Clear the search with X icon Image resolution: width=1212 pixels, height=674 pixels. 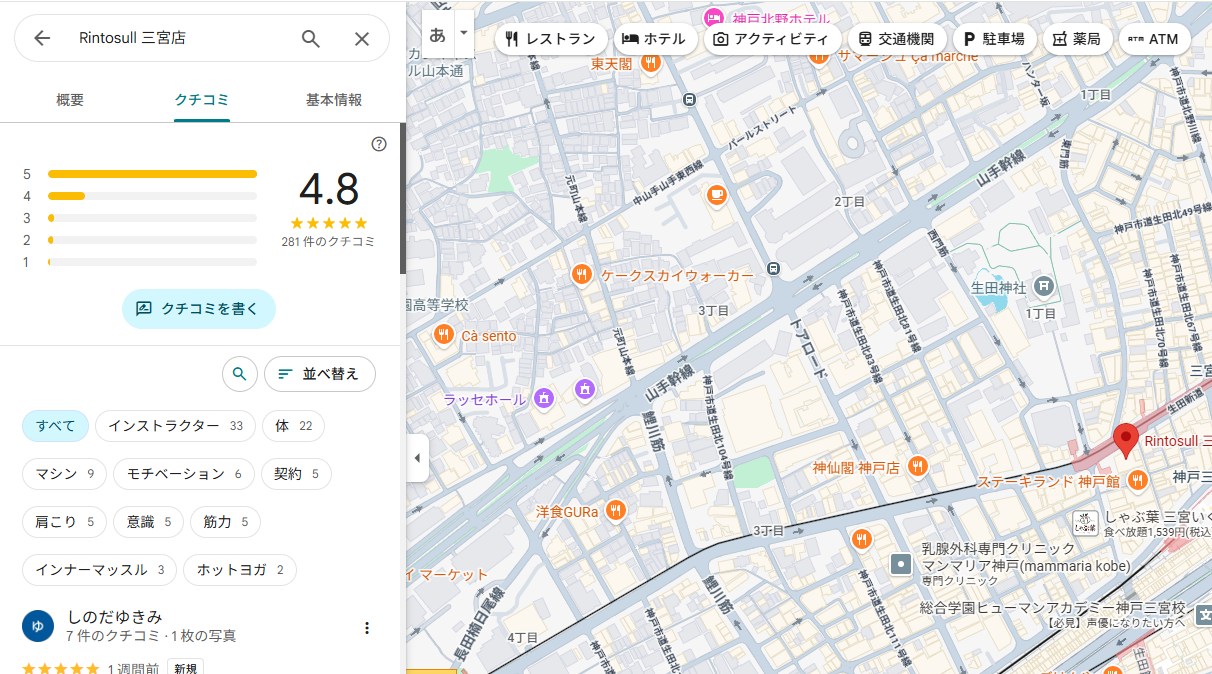(x=362, y=38)
